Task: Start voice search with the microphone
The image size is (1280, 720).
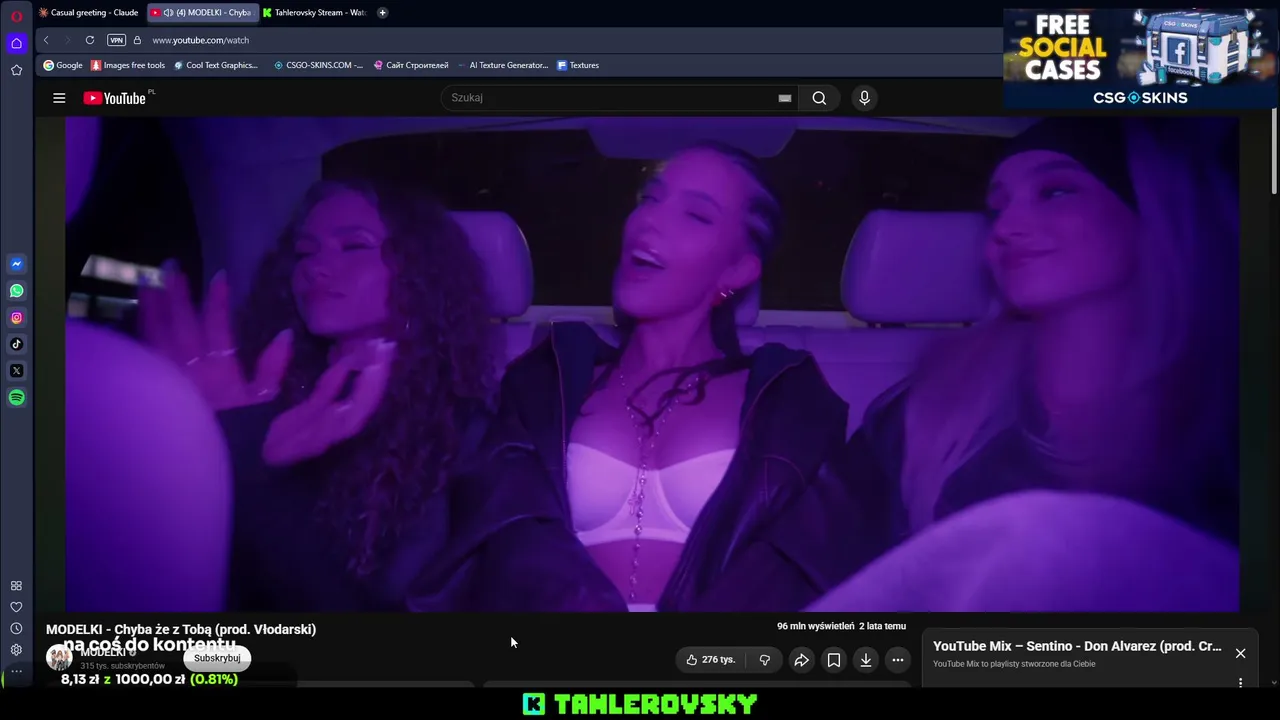Action: [865, 98]
